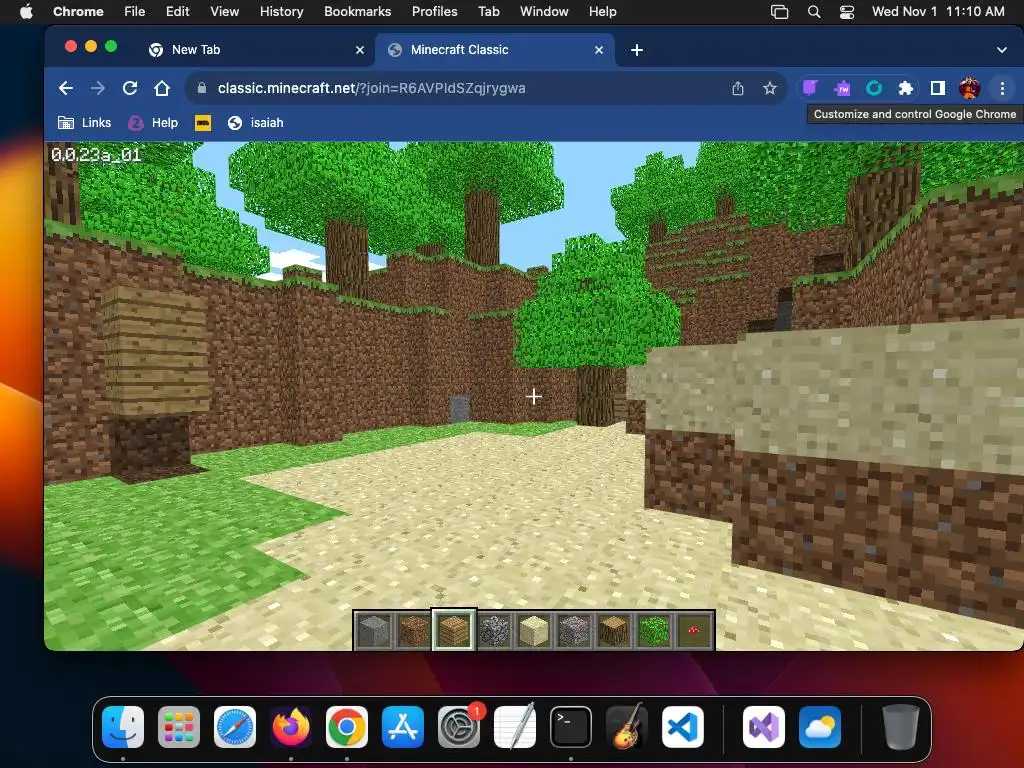The width and height of the screenshot is (1024, 768).
Task: Launch Safari from the Dock
Action: [x=235, y=727]
